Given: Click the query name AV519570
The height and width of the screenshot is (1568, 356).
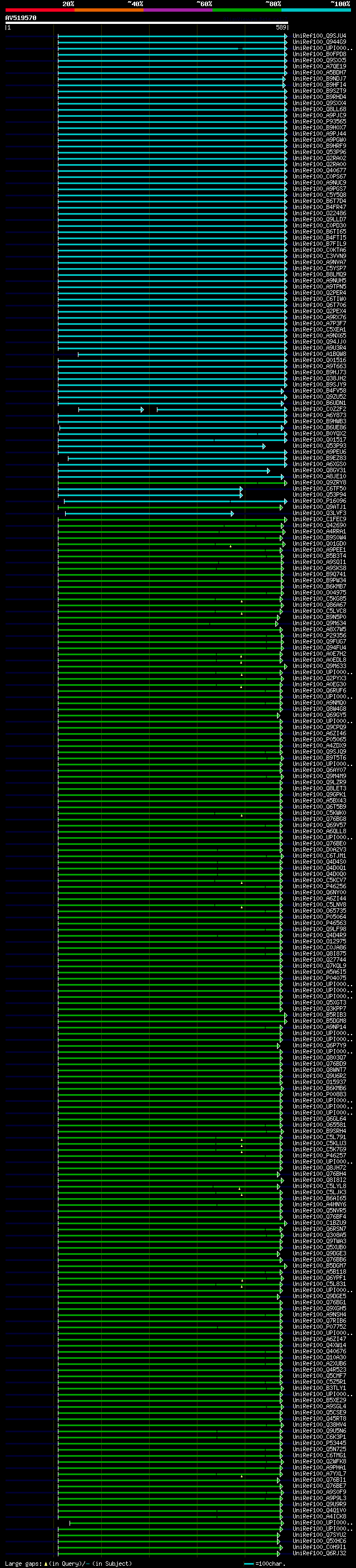Looking at the screenshot, I should [x=21, y=18].
